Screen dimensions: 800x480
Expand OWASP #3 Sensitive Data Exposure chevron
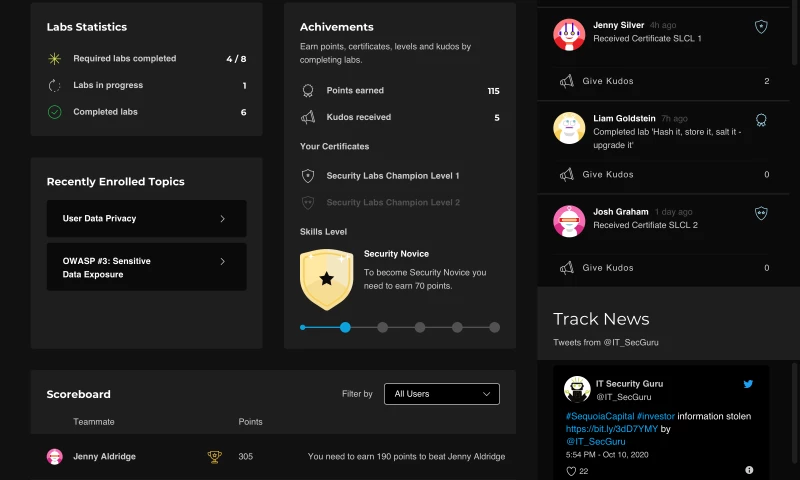pyautogui.click(x=222, y=262)
